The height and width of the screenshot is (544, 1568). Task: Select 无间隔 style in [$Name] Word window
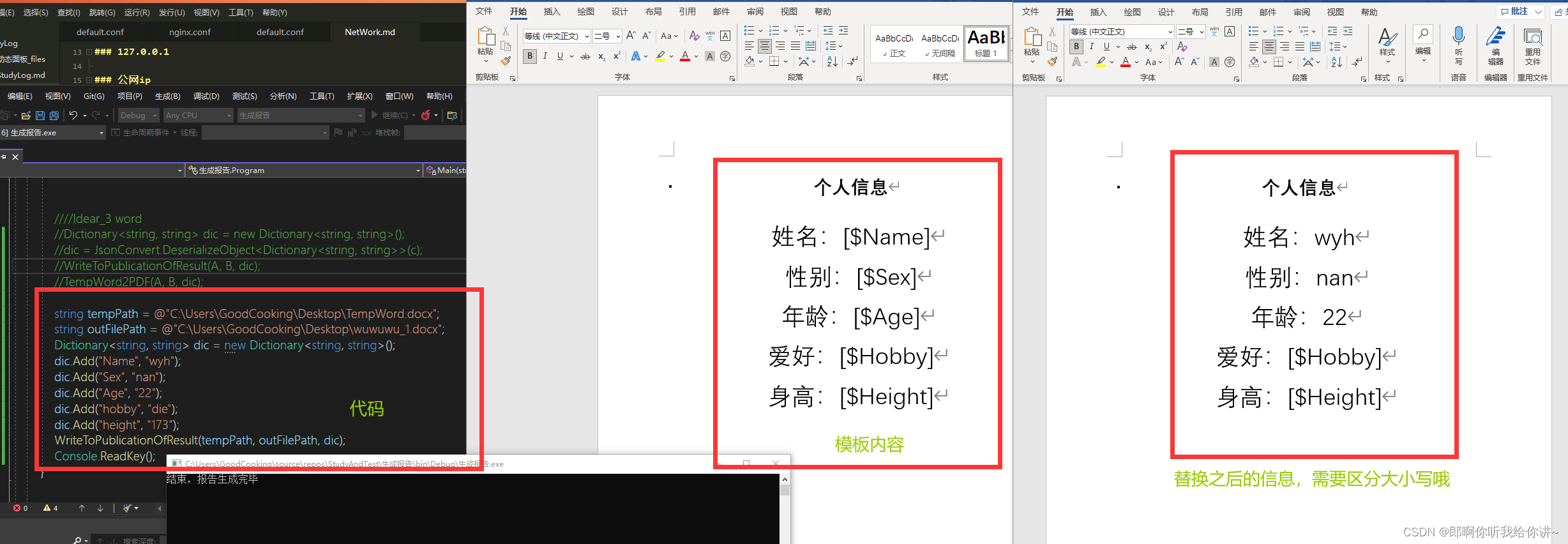tap(940, 44)
